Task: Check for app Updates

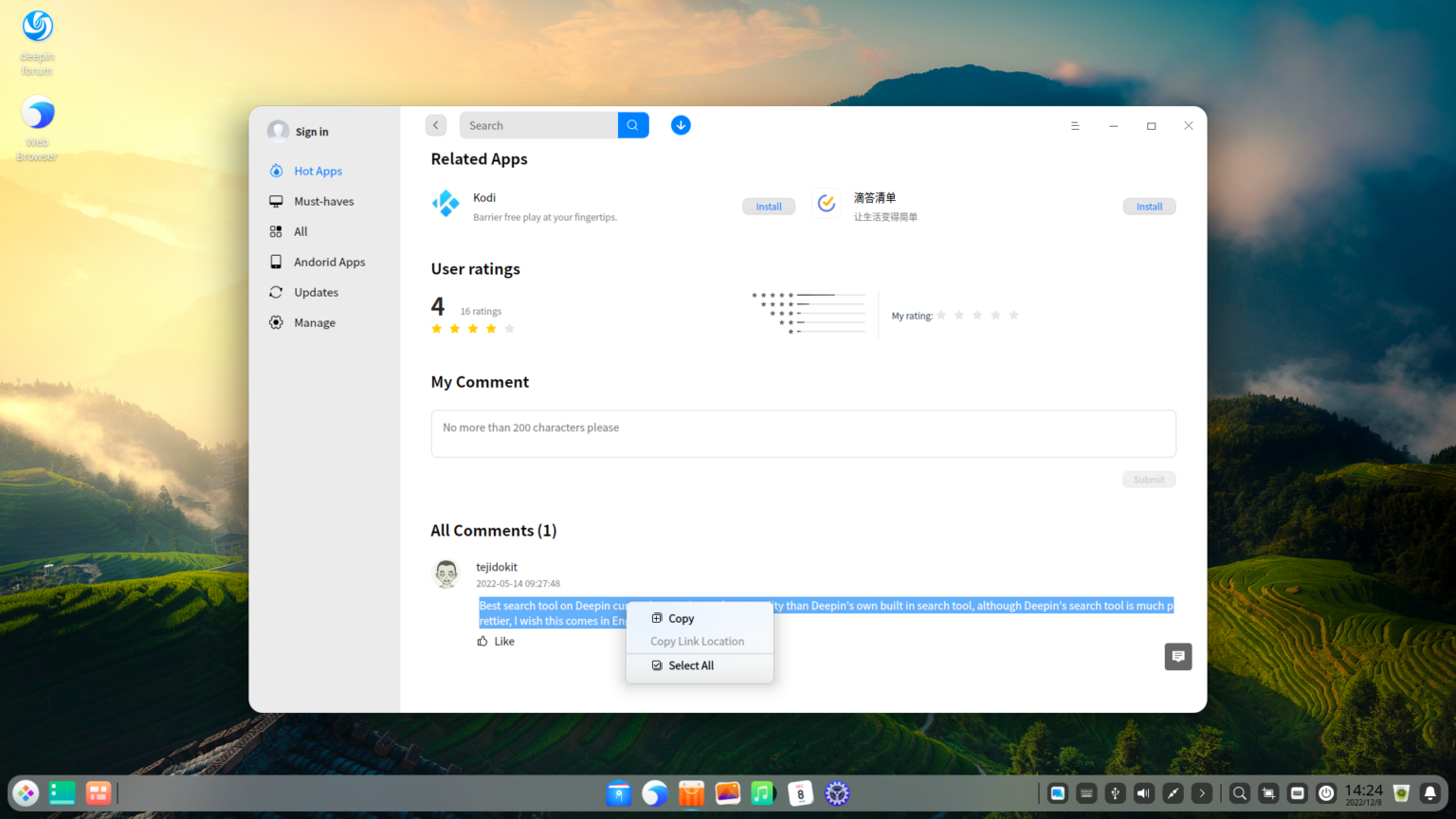Action: [x=315, y=292]
